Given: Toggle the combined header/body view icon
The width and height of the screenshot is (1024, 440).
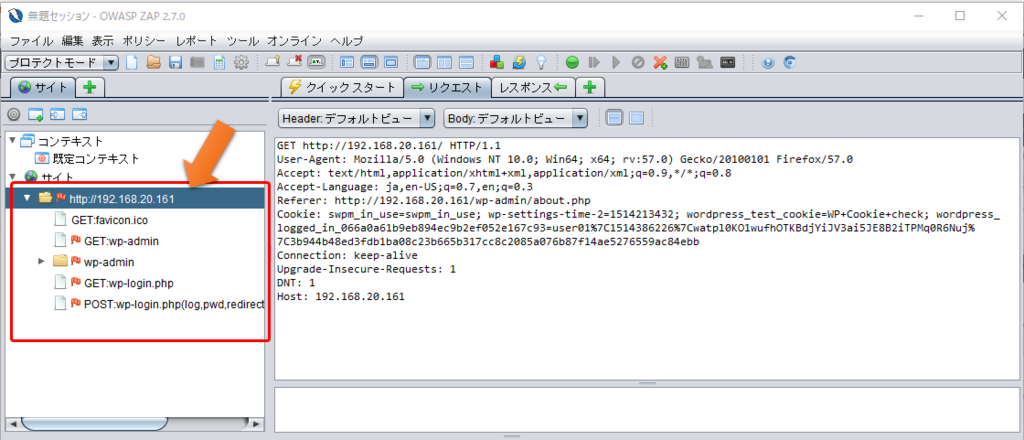Looking at the screenshot, I should tap(636, 118).
